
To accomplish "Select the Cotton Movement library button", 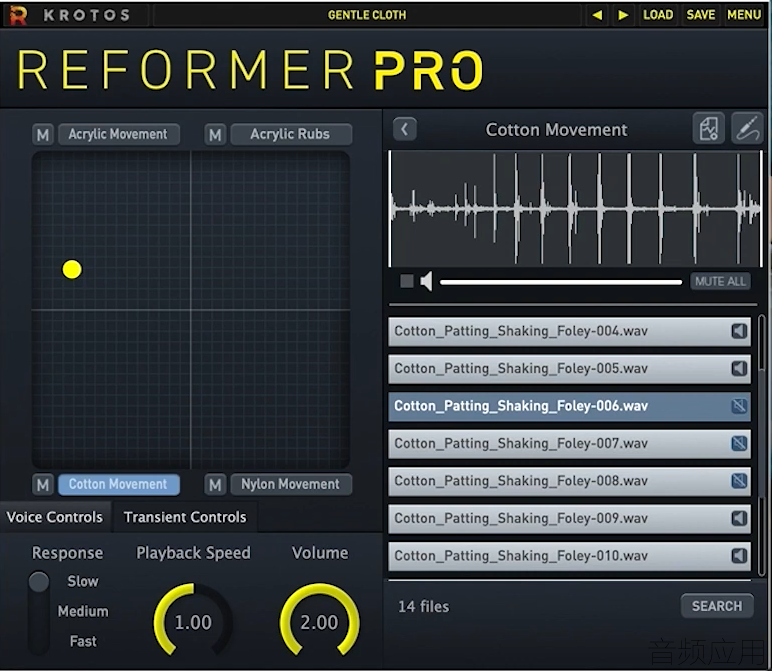I will point(119,484).
